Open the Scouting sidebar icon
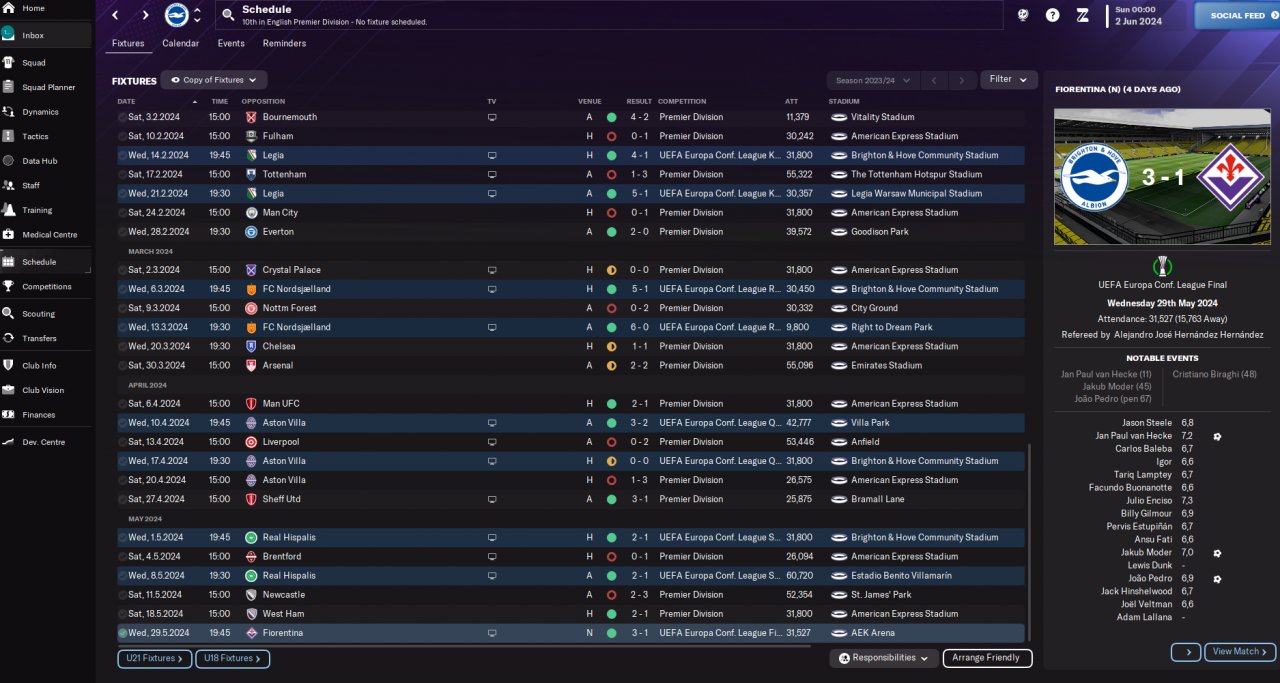Viewport: 1280px width, 683px height. coord(8,314)
